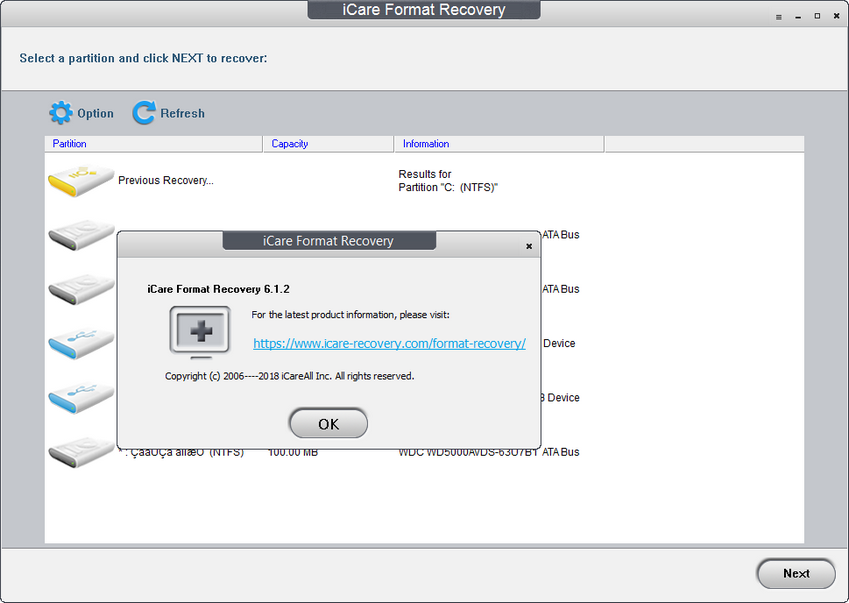The height and width of the screenshot is (603, 849).
Task: Click the "100.00 MB" capacity value
Action: click(293, 452)
